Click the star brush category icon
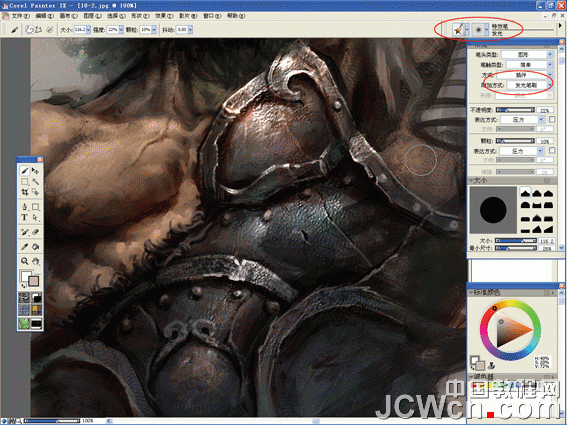The width and height of the screenshot is (567, 425). [x=458, y=30]
